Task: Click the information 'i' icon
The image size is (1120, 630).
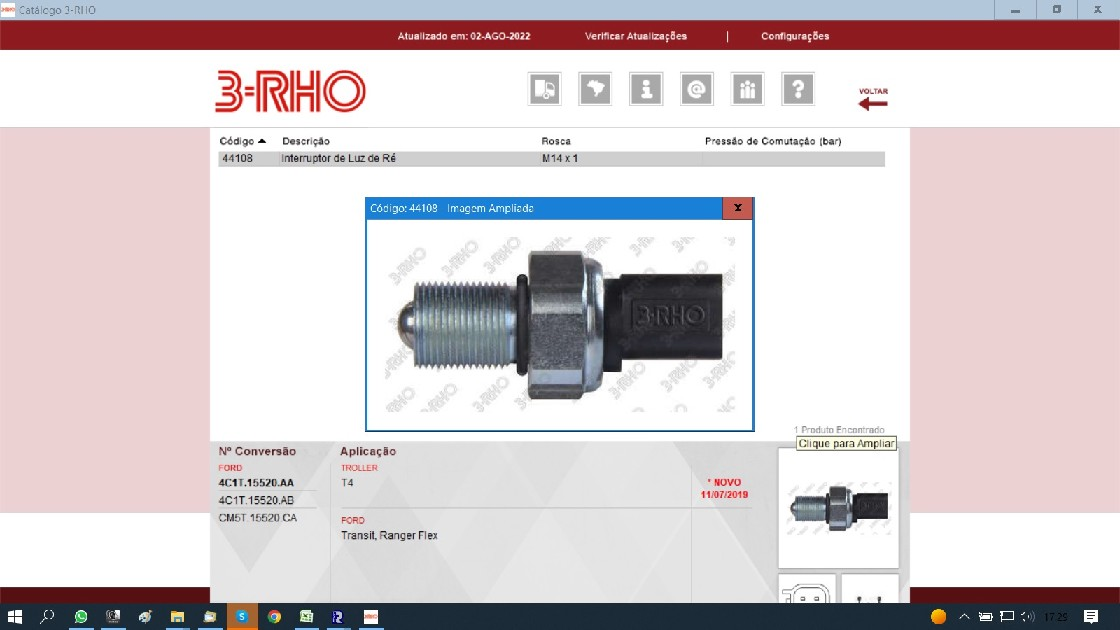Action: [646, 89]
